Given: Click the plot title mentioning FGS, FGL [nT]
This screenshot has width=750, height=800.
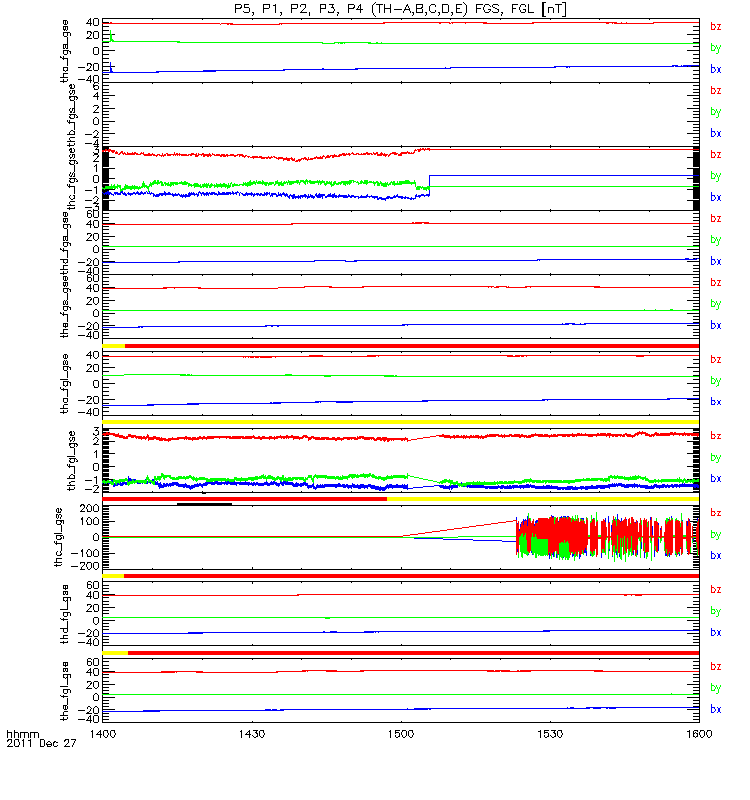Looking at the screenshot, I should click(x=400, y=9).
